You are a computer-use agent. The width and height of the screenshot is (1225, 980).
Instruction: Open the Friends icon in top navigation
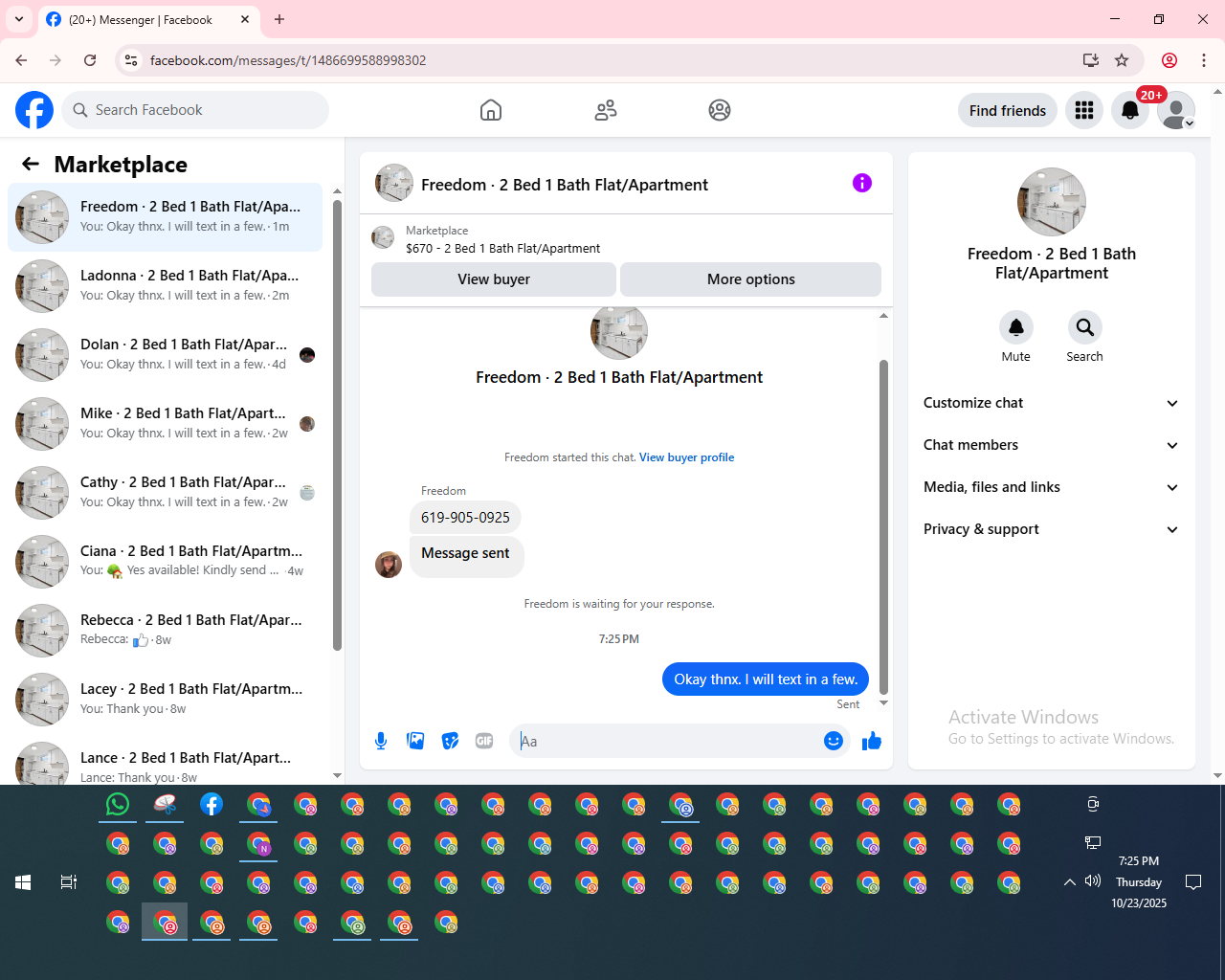tap(606, 110)
